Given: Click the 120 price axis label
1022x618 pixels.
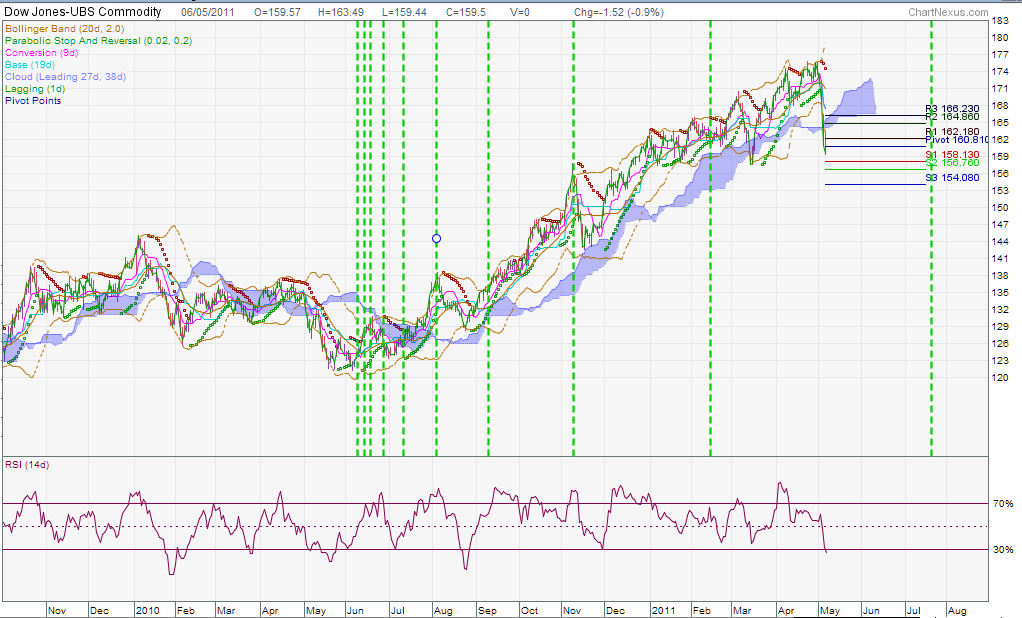Looking at the screenshot, I should pos(1000,377).
